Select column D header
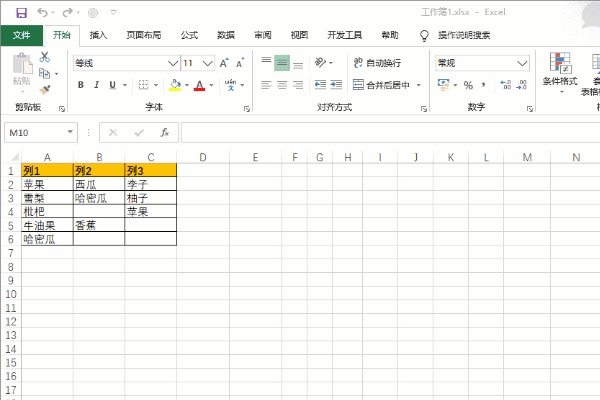600x400 pixels. click(x=203, y=157)
